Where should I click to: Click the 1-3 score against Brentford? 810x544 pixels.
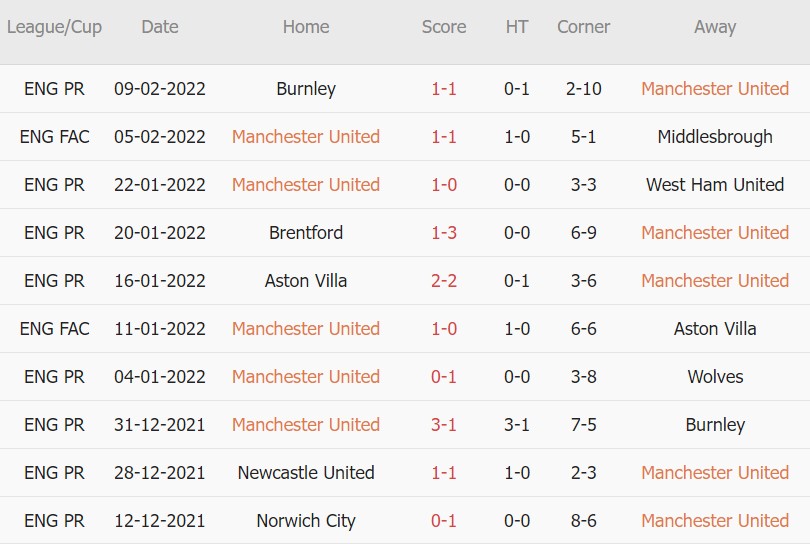(x=444, y=233)
